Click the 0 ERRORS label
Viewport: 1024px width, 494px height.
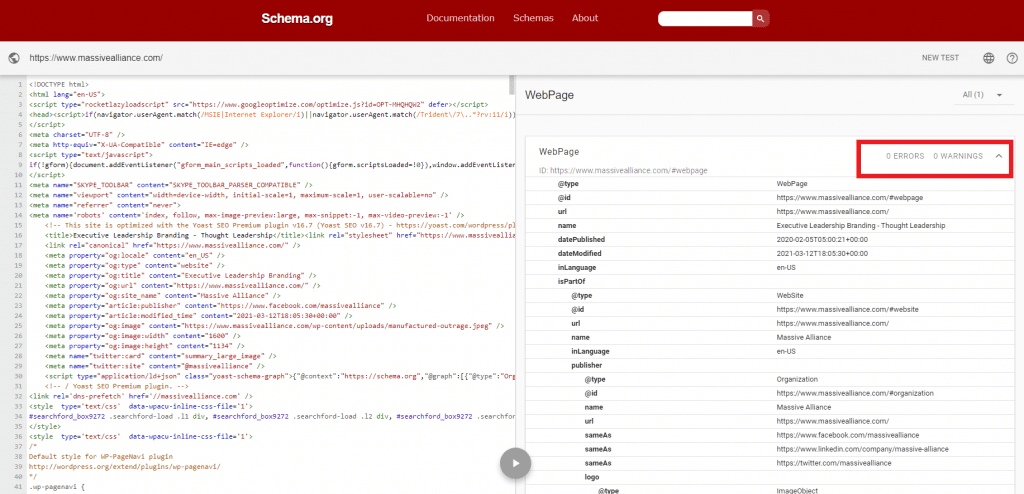[x=904, y=156]
